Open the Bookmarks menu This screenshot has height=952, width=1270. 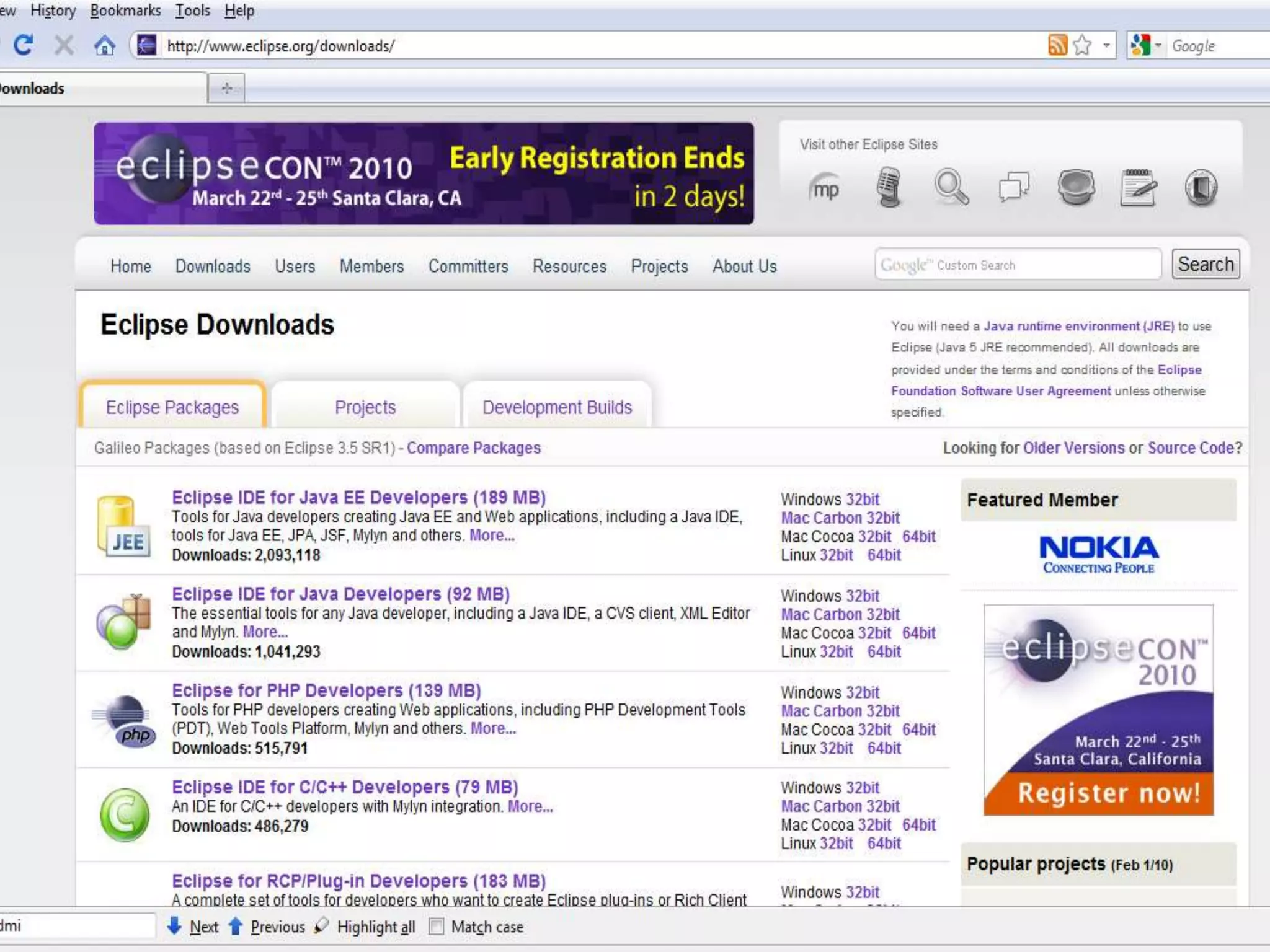[125, 11]
